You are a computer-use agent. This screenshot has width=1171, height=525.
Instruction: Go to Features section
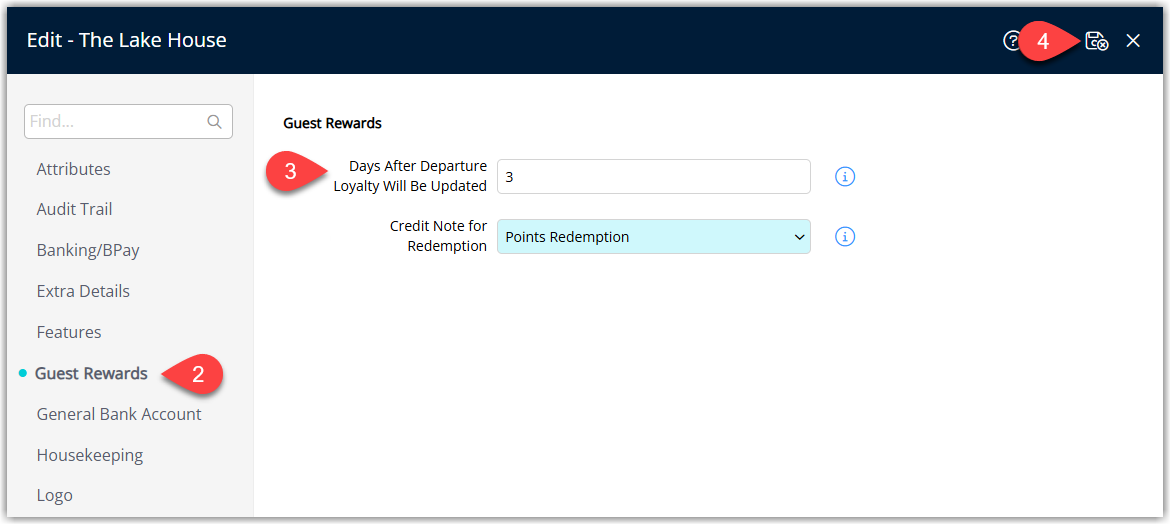point(69,332)
